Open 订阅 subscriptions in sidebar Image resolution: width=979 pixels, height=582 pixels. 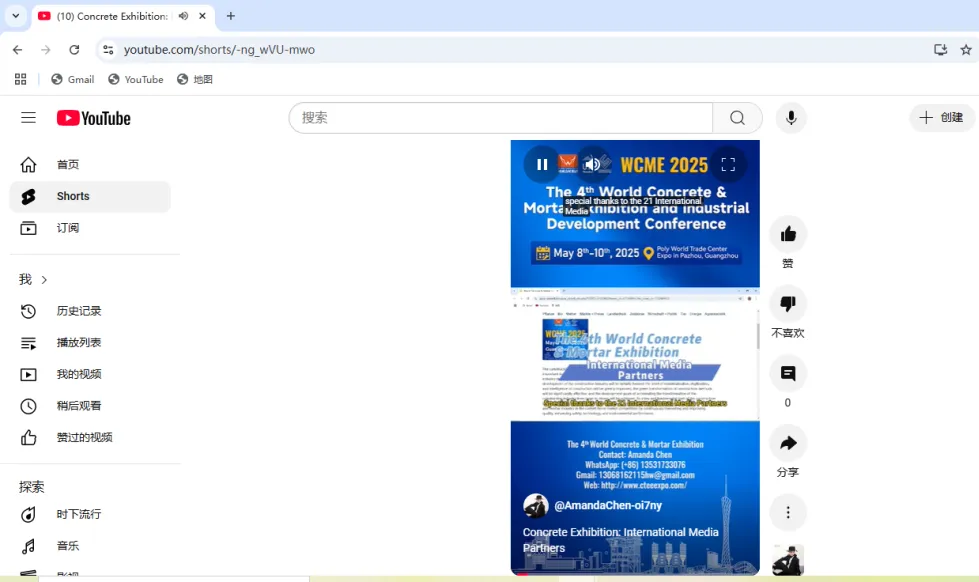90,228
